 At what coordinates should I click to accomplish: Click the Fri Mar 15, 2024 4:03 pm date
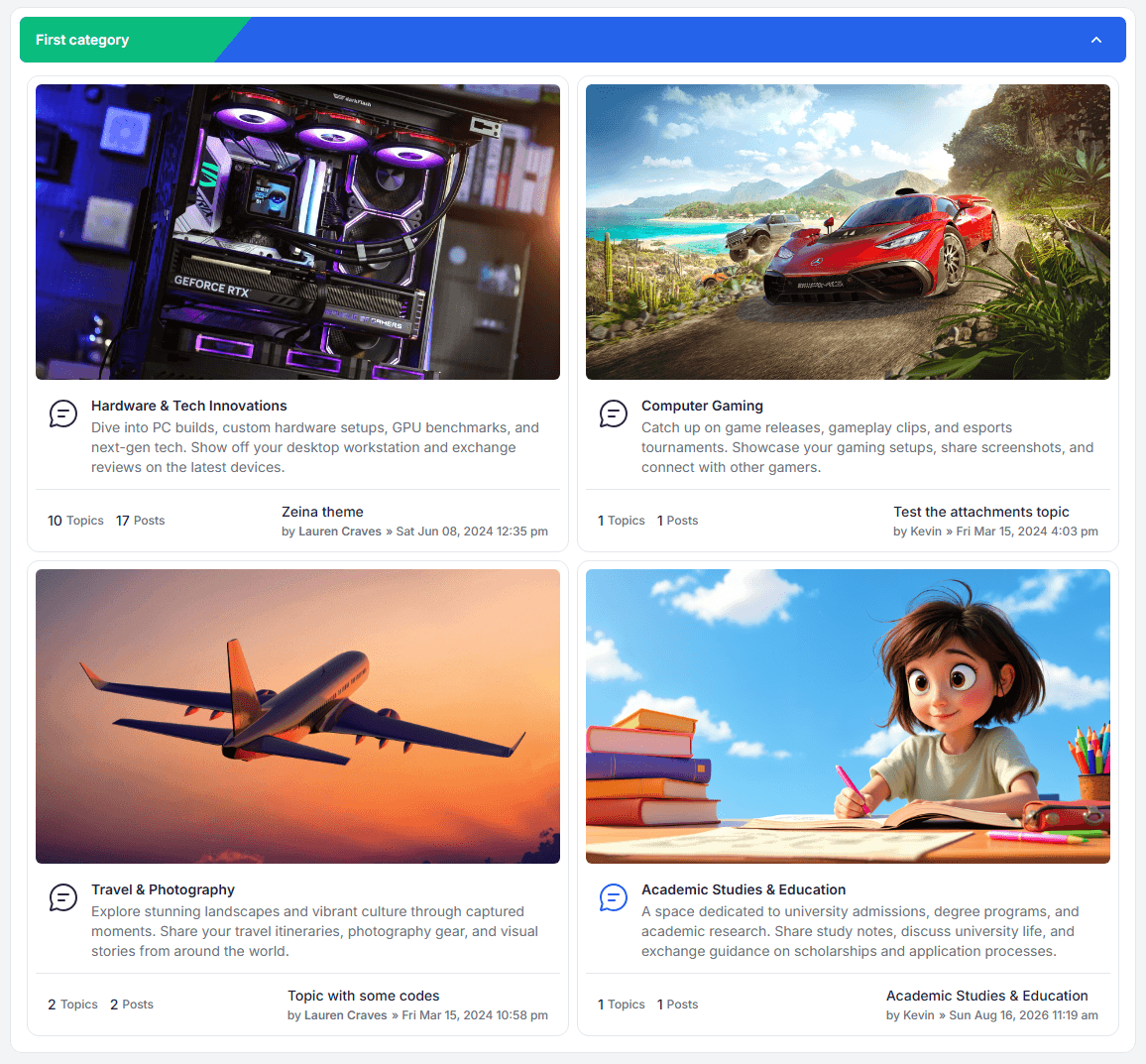pos(1027,532)
